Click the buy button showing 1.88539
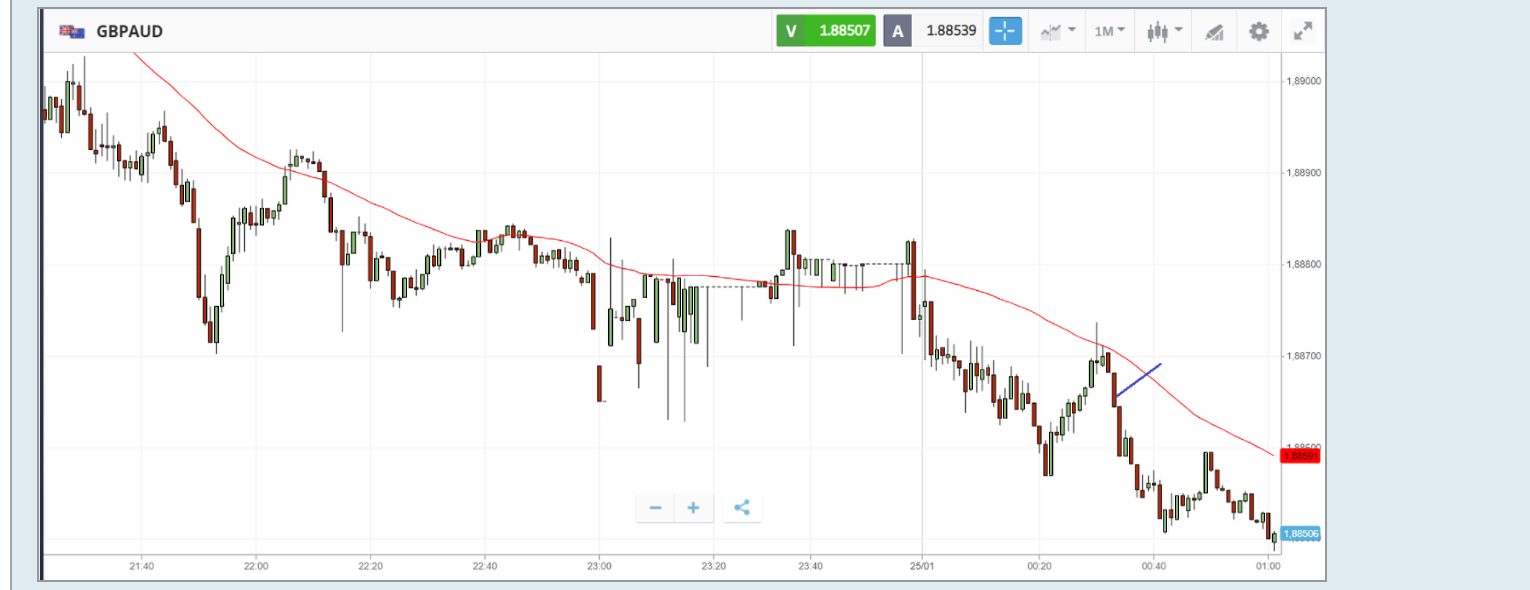 pyautogui.click(x=933, y=31)
